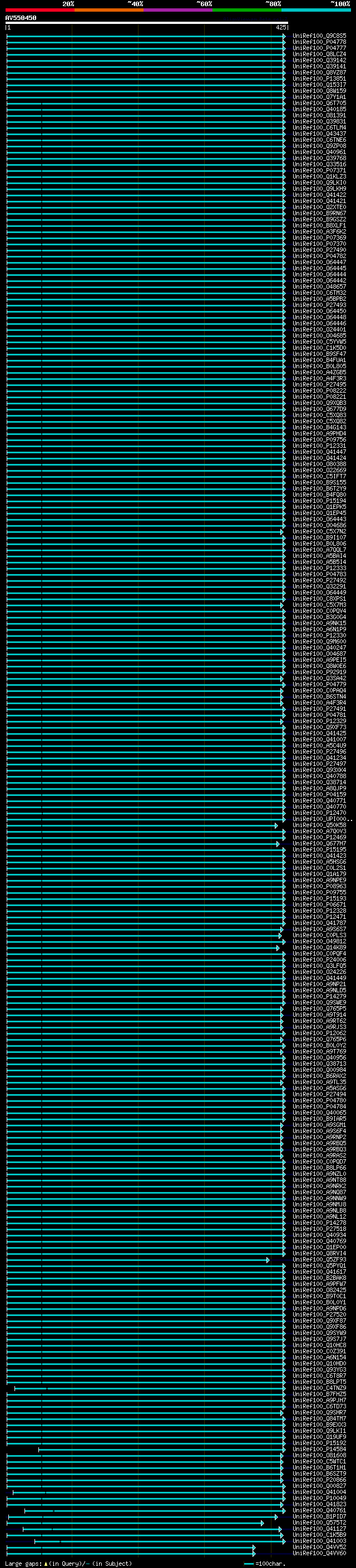Select the UniRef100_P14279 label

point(319,996)
